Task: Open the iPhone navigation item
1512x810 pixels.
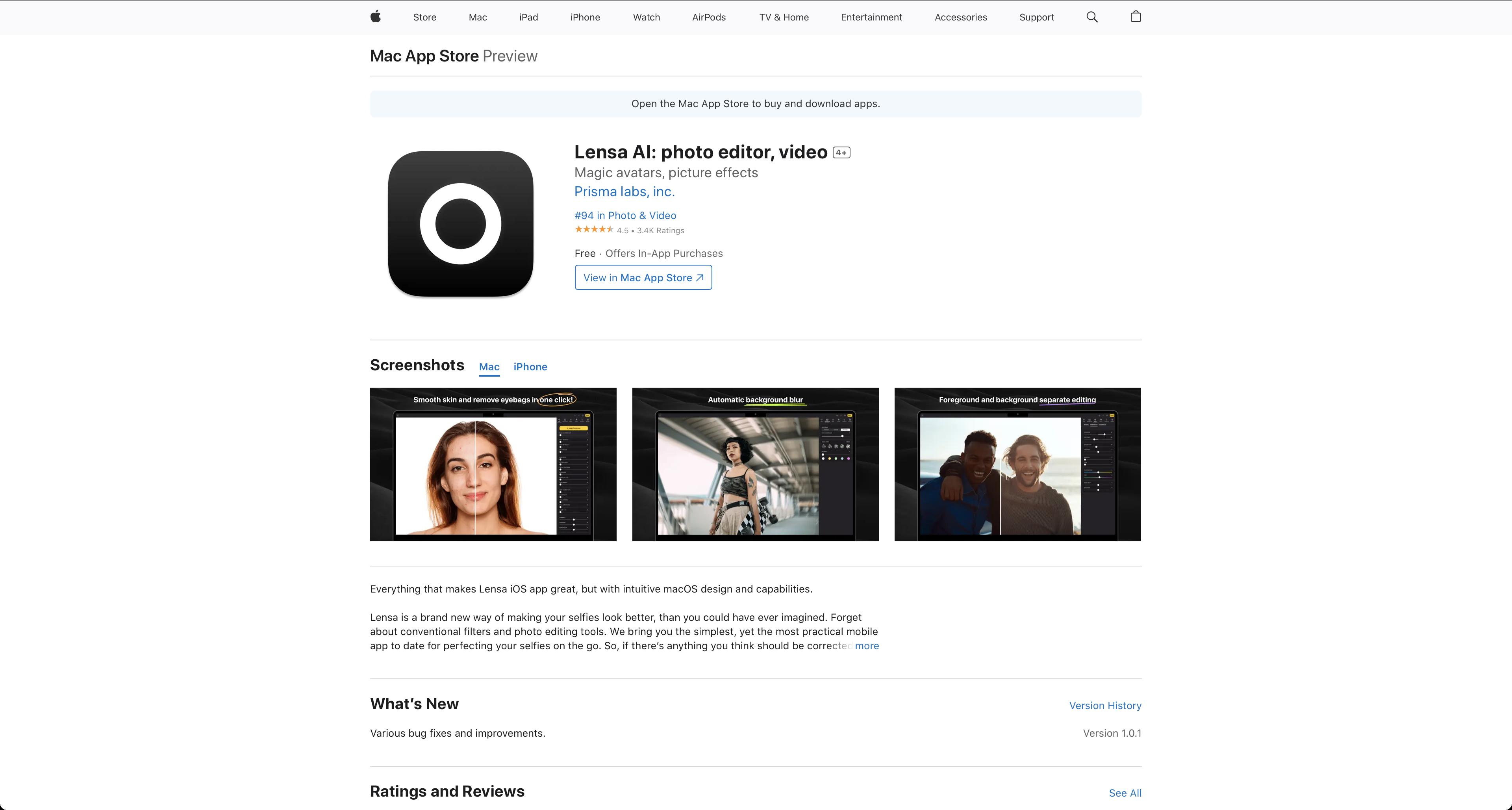Action: 585,17
